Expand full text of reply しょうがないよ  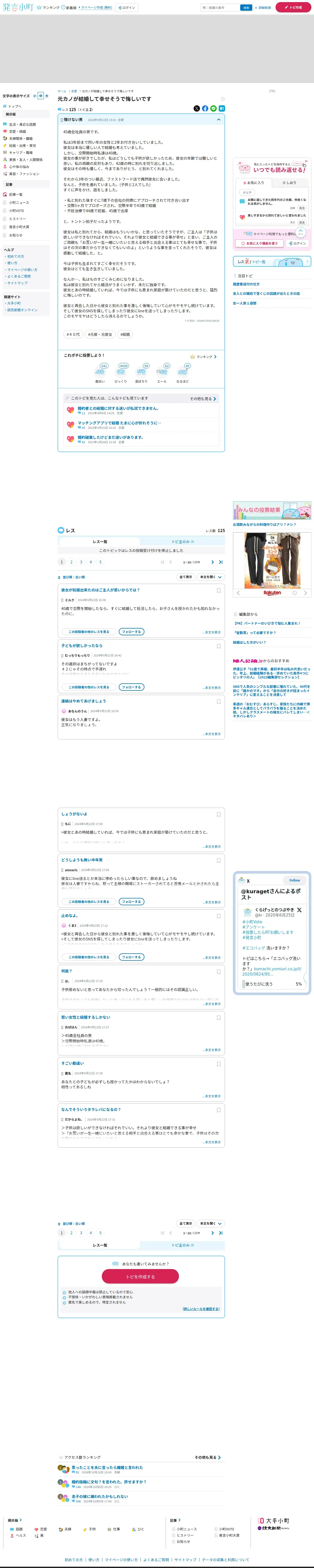[212, 847]
